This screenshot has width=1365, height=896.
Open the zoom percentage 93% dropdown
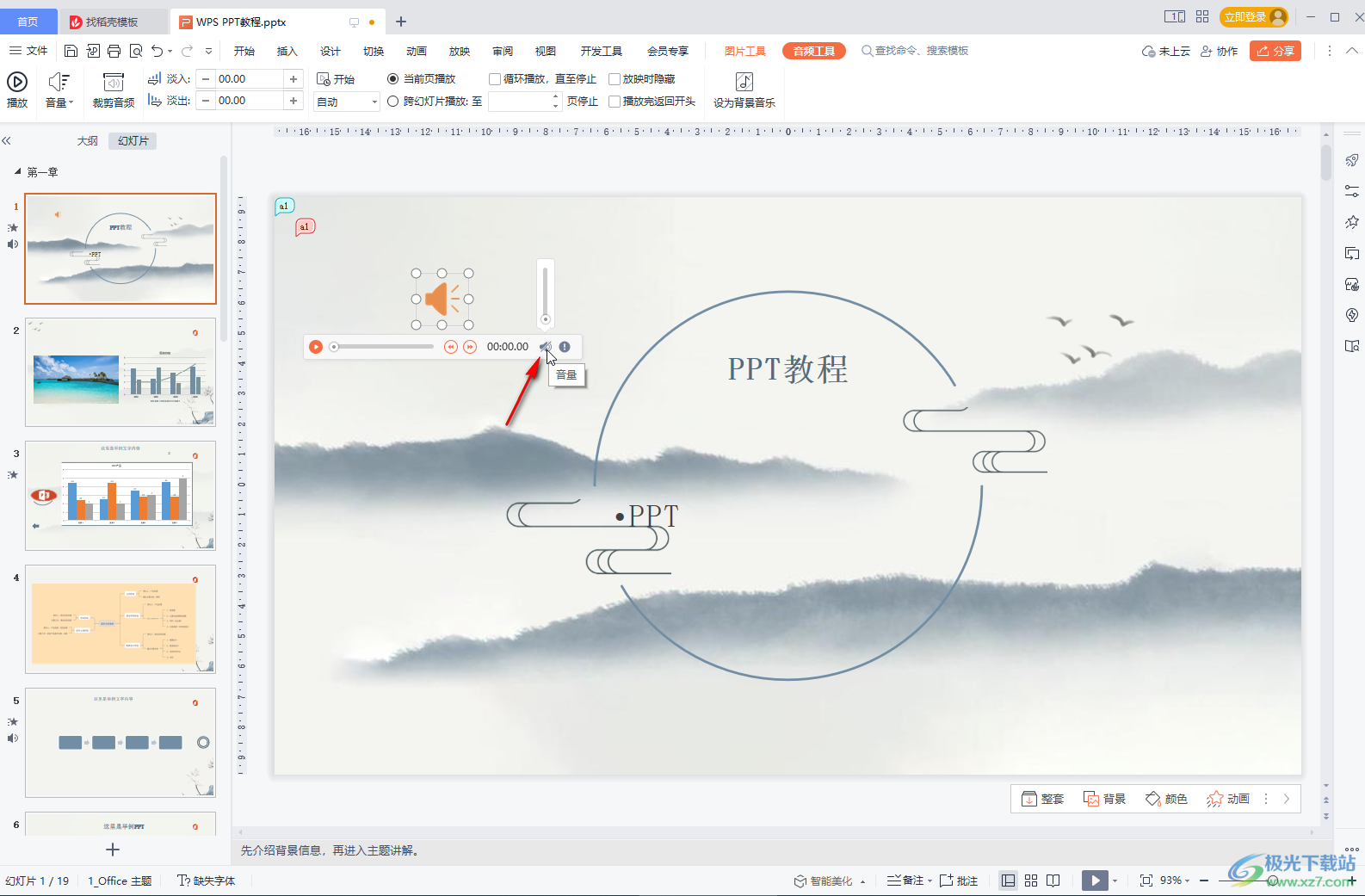(1175, 881)
